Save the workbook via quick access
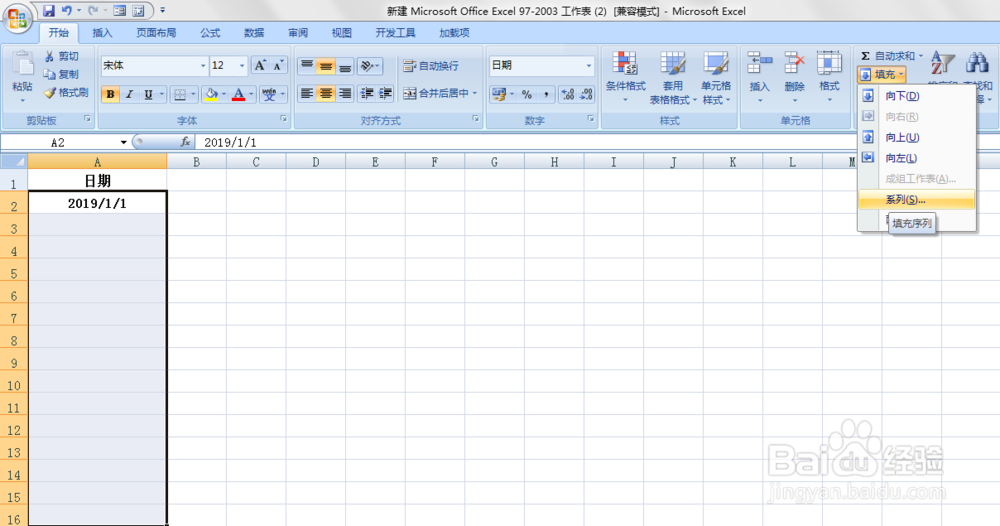The image size is (1000, 526). 48,11
